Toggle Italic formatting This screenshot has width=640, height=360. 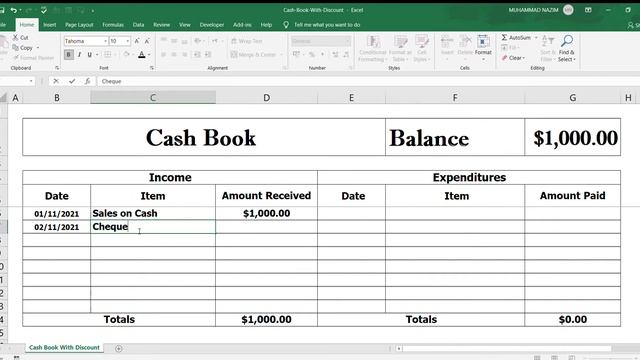pyautogui.click(x=79, y=54)
